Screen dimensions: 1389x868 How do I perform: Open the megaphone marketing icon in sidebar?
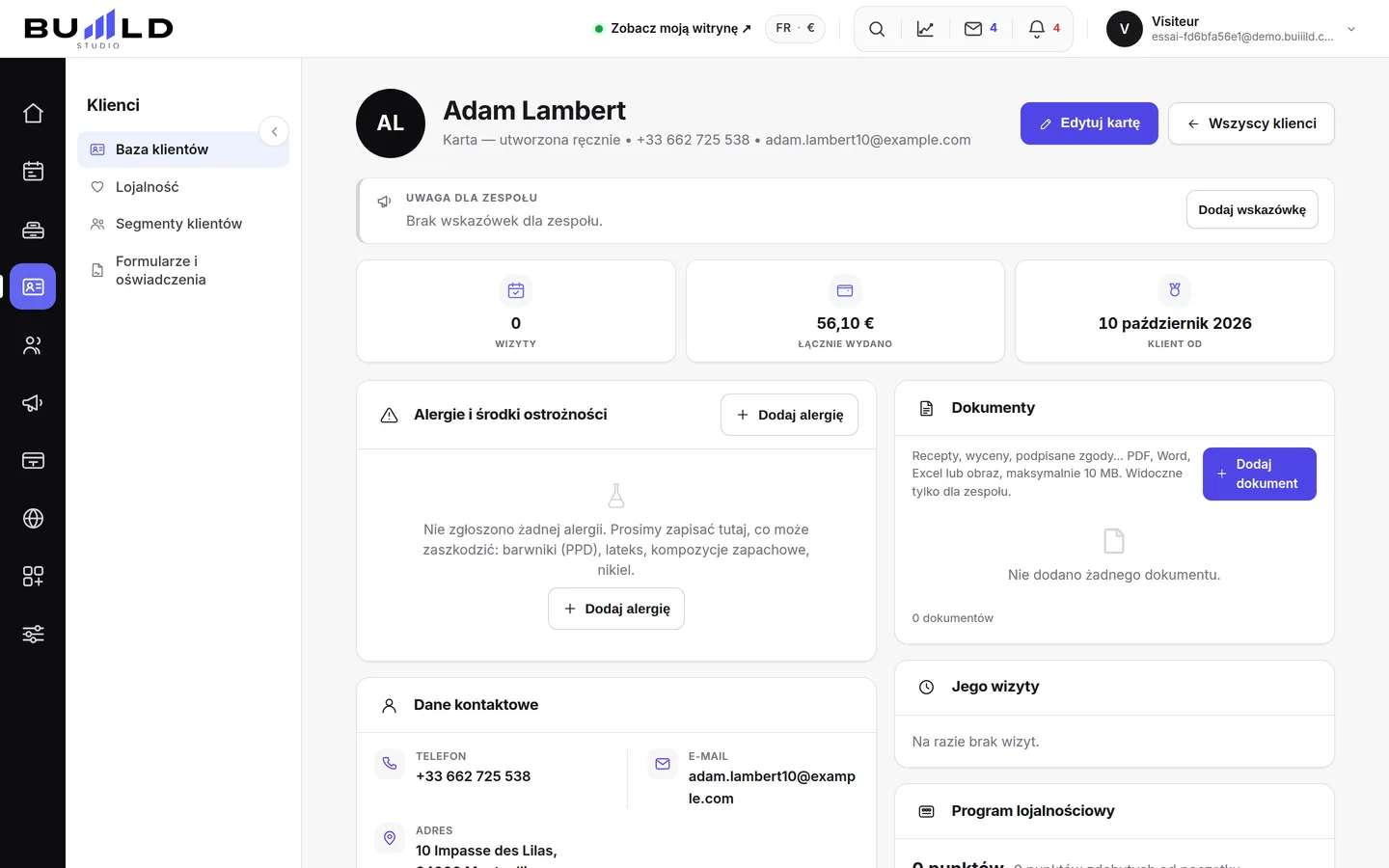[x=33, y=403]
